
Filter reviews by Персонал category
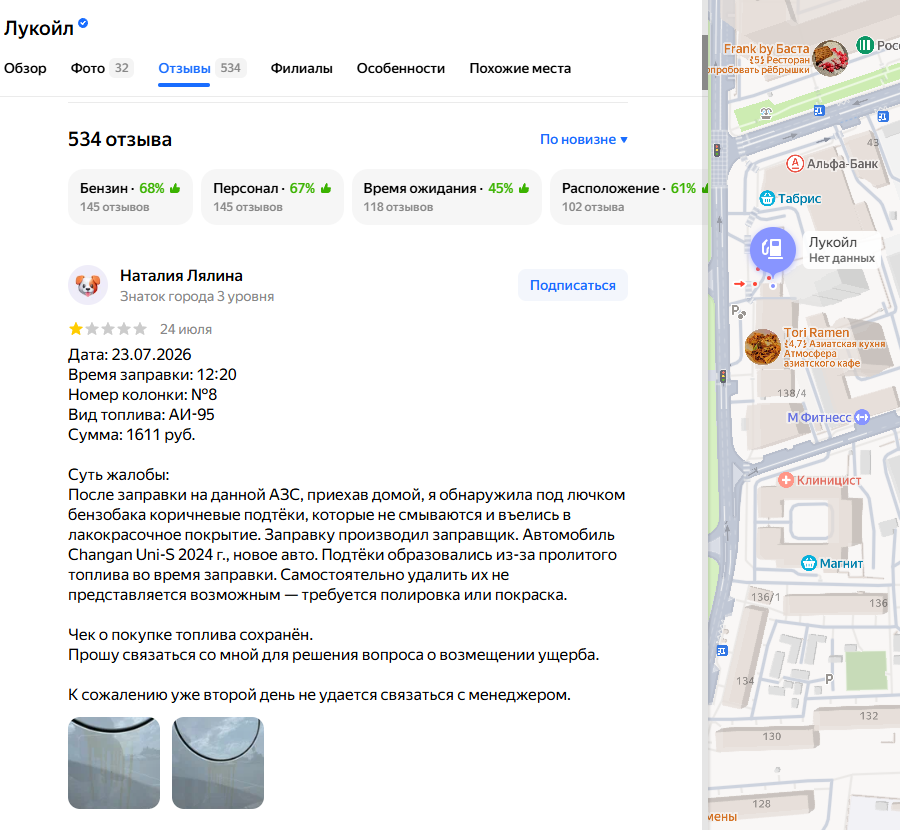click(x=272, y=197)
